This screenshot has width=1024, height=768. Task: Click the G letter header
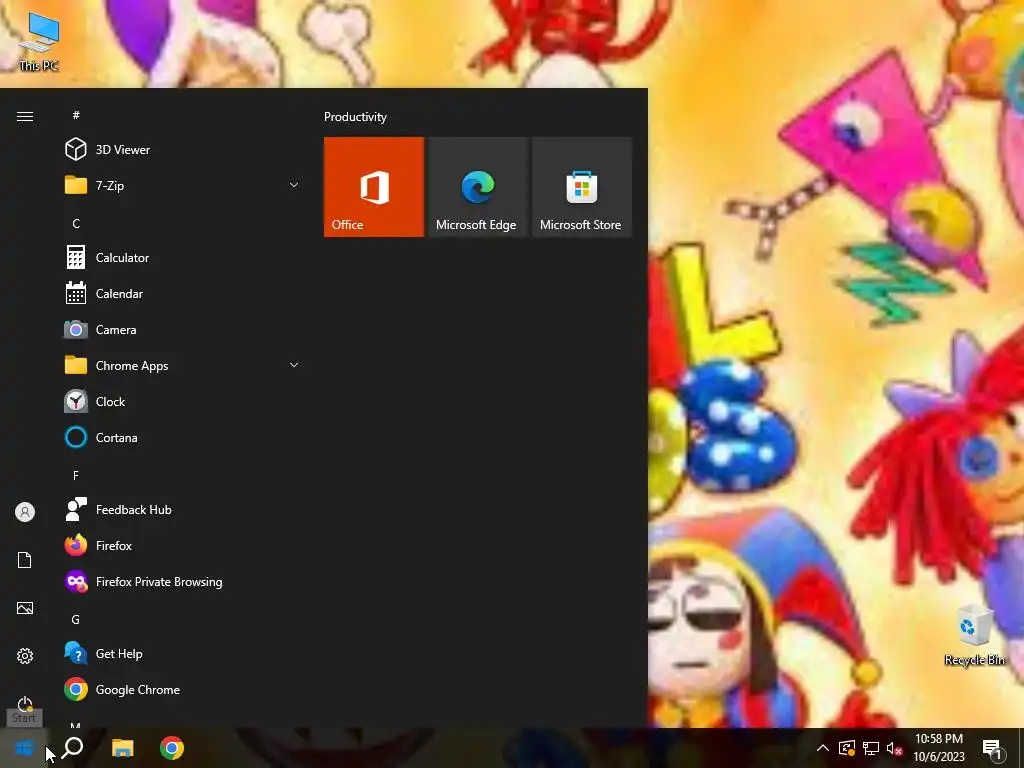[76, 619]
